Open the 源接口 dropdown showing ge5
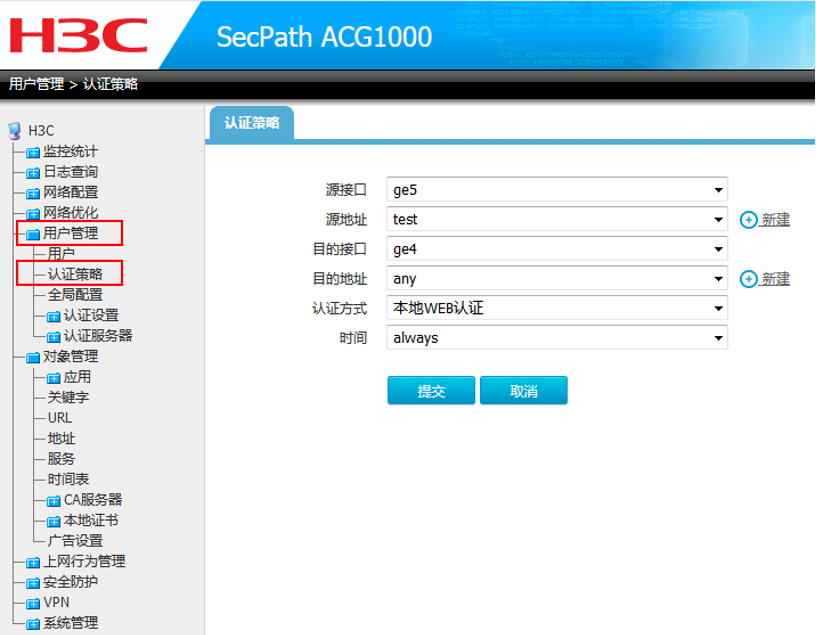The image size is (816, 635). [556, 190]
